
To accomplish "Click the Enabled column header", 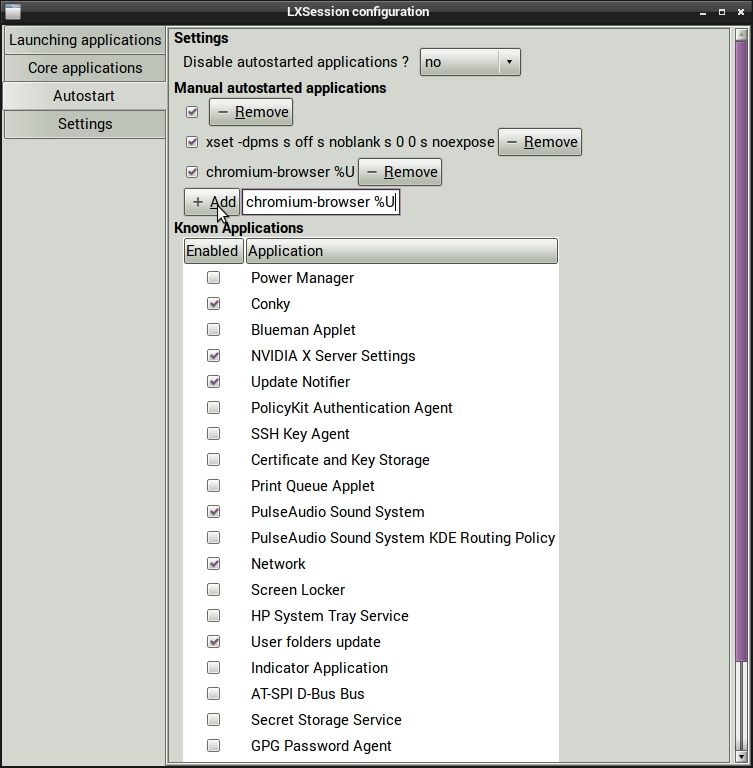I will [x=212, y=251].
